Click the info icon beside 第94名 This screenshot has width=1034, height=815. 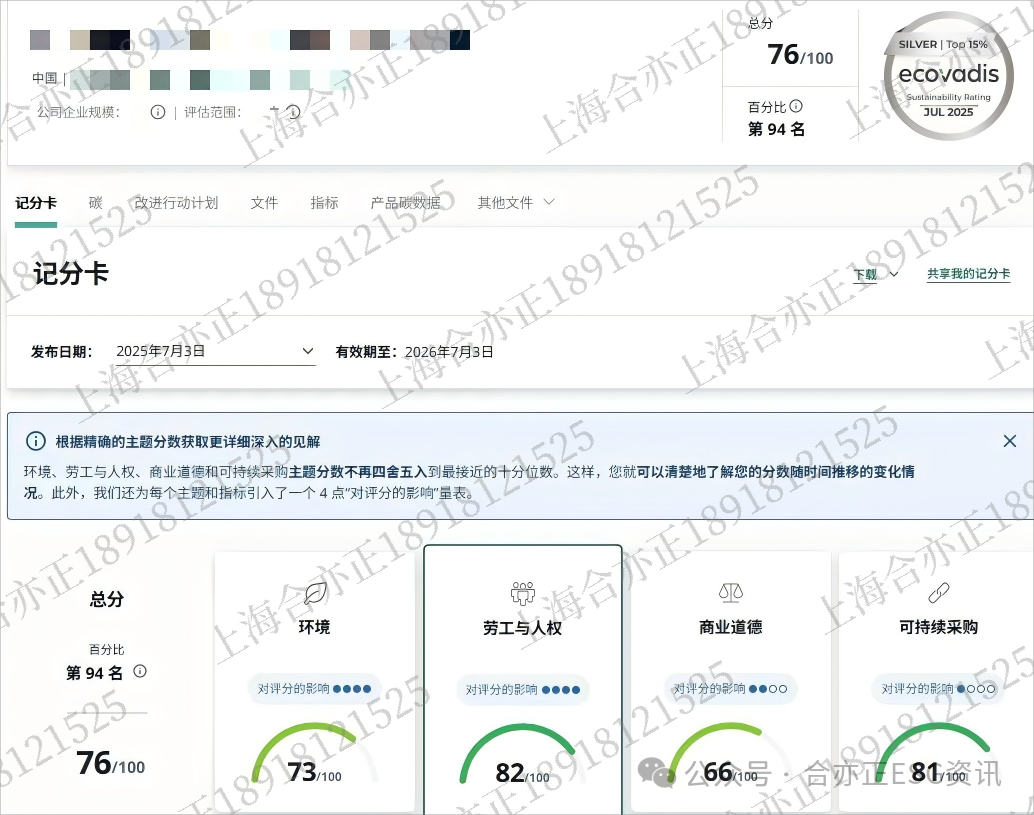pyautogui.click(x=140, y=673)
